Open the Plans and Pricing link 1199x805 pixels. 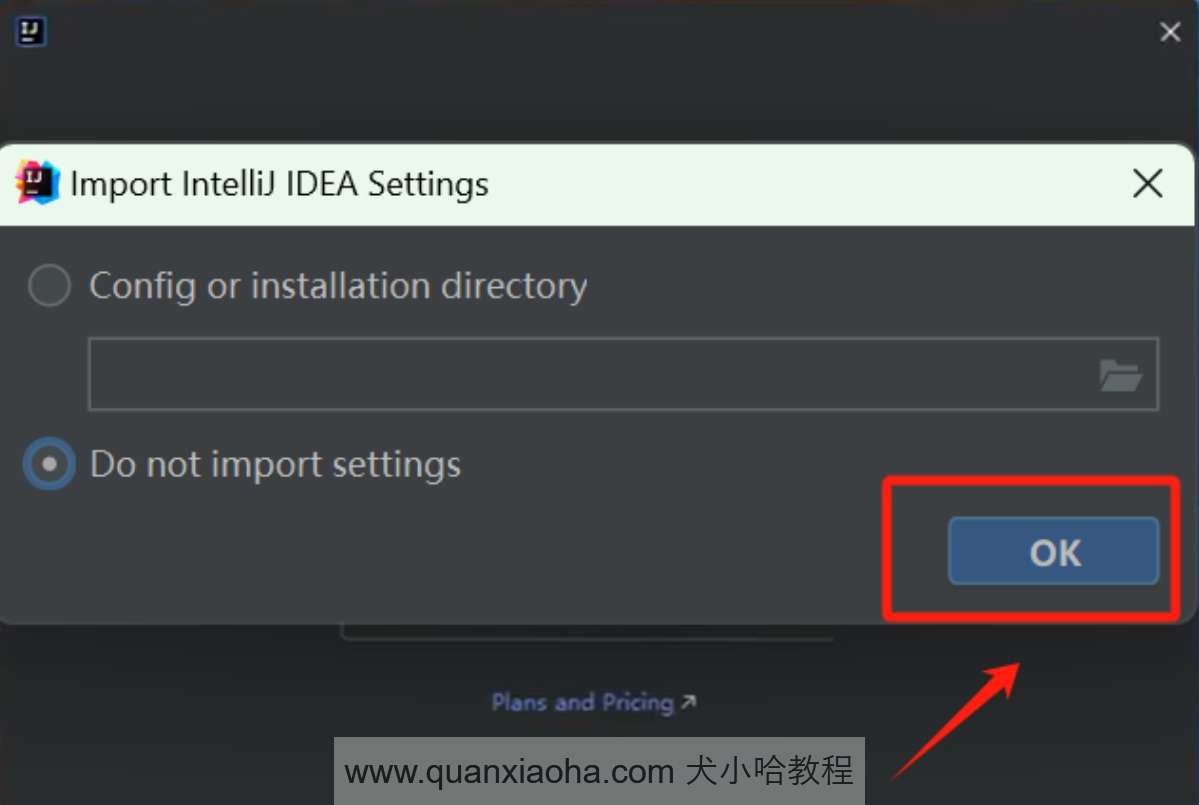(582, 702)
